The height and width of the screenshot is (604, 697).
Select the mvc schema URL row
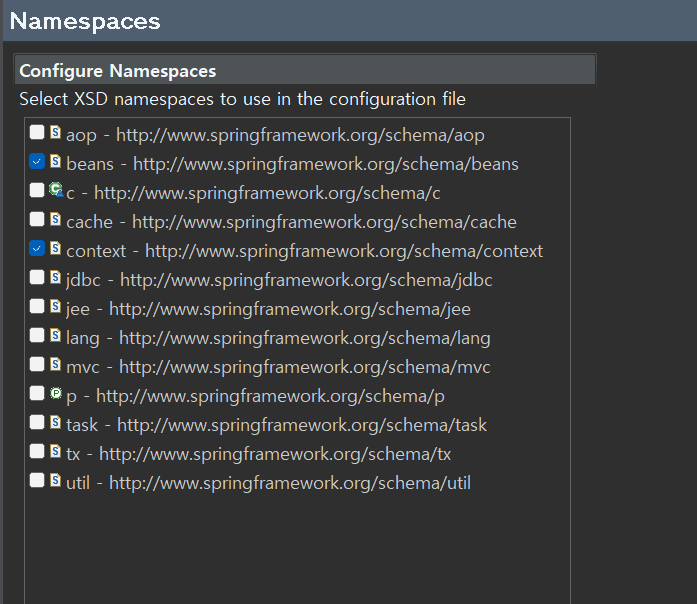click(278, 367)
